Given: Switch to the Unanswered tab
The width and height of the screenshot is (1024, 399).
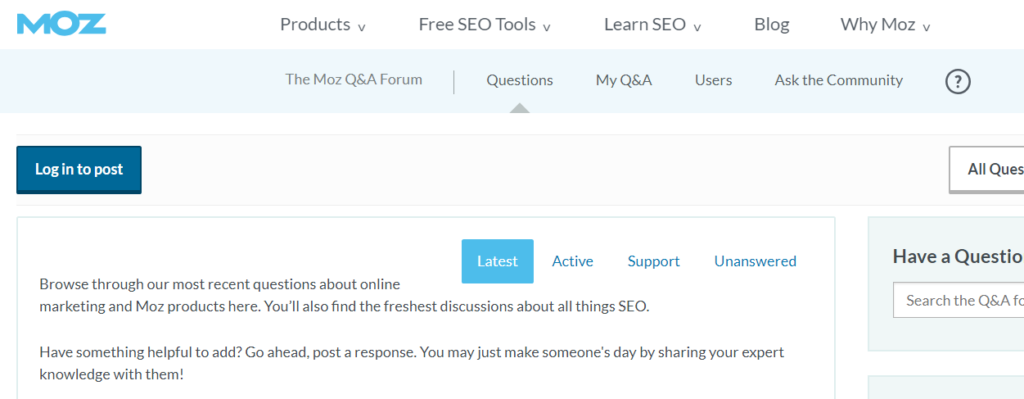Looking at the screenshot, I should (x=755, y=261).
